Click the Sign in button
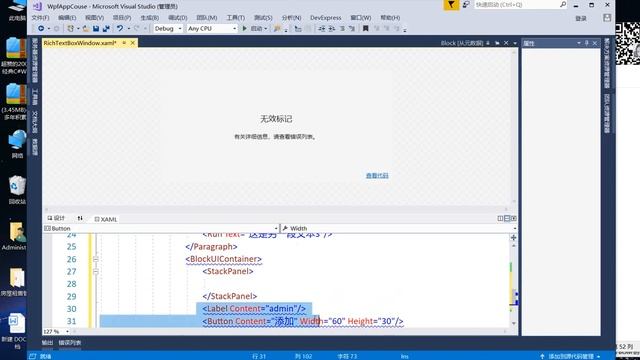The width and height of the screenshot is (640, 360). 581,18
